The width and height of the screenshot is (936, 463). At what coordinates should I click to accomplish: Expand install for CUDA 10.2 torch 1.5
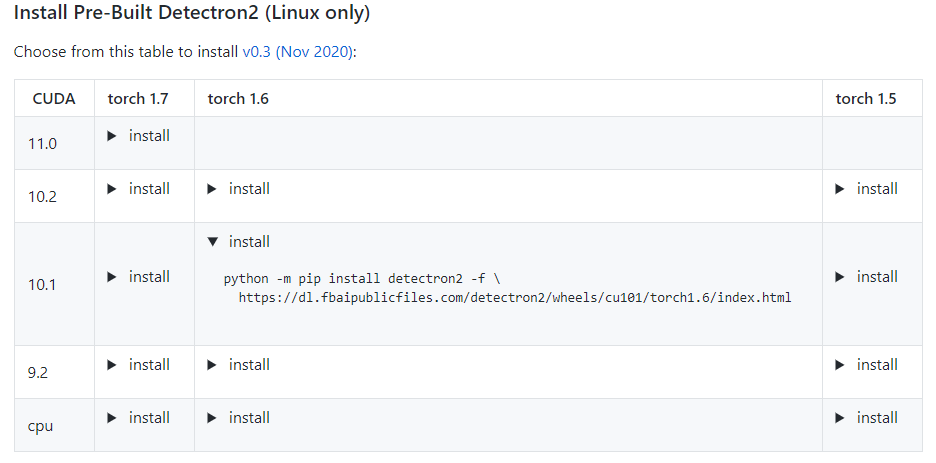(866, 189)
